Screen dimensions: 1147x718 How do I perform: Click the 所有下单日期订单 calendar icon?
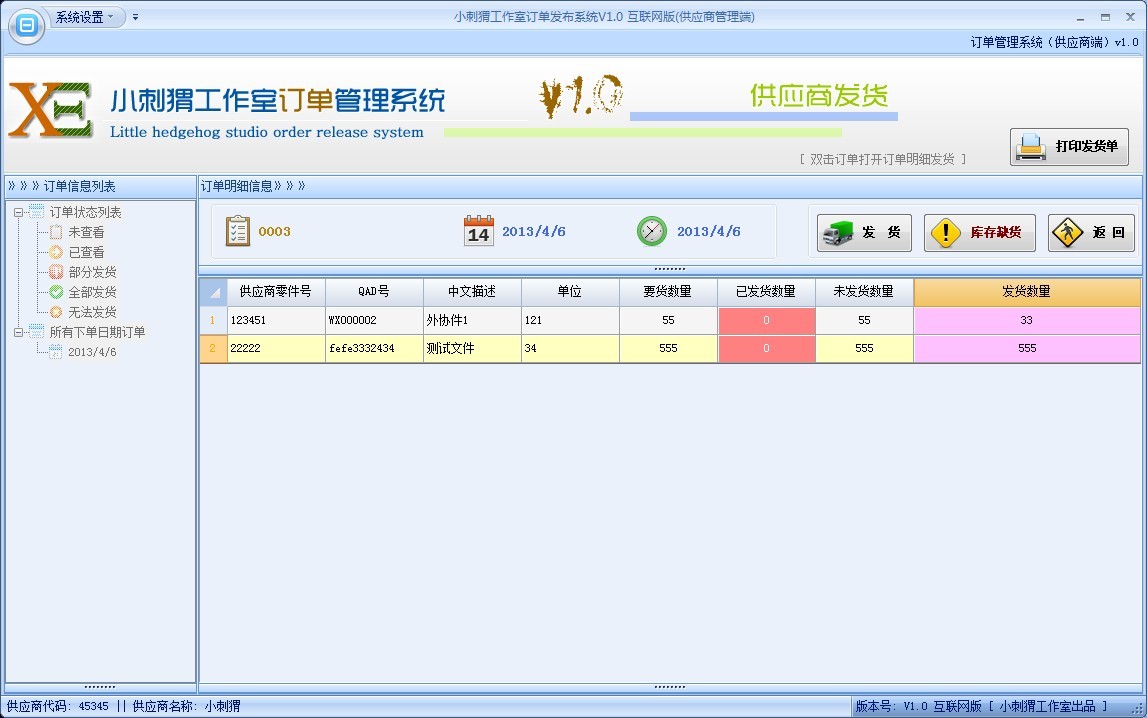(x=37, y=332)
